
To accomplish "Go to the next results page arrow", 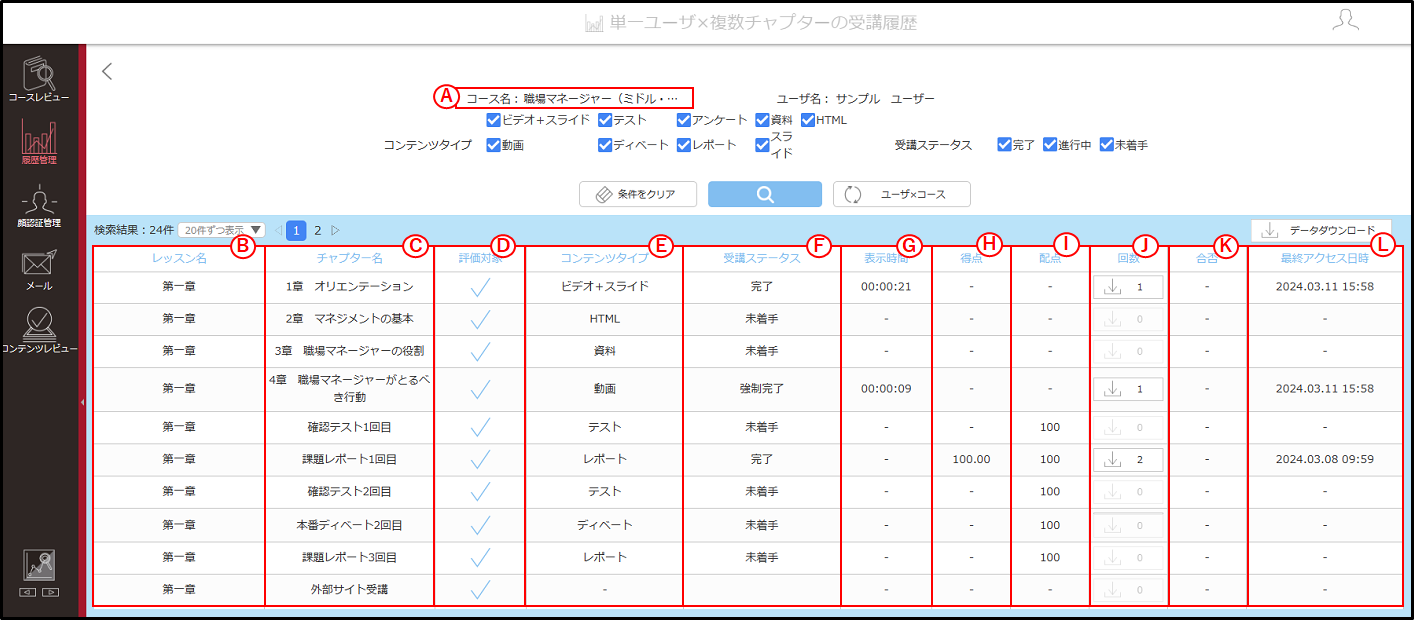I will pyautogui.click(x=335, y=230).
